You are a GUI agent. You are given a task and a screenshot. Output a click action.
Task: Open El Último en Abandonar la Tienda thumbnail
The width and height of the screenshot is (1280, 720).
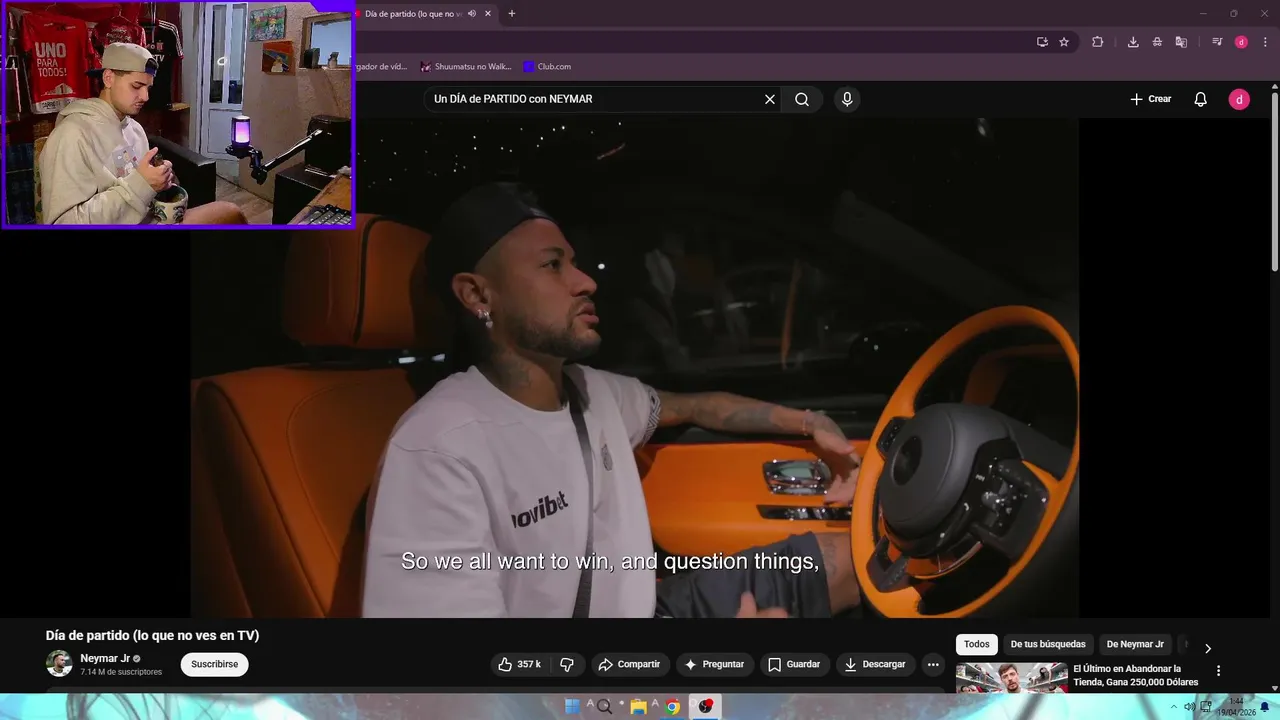coord(1011,678)
